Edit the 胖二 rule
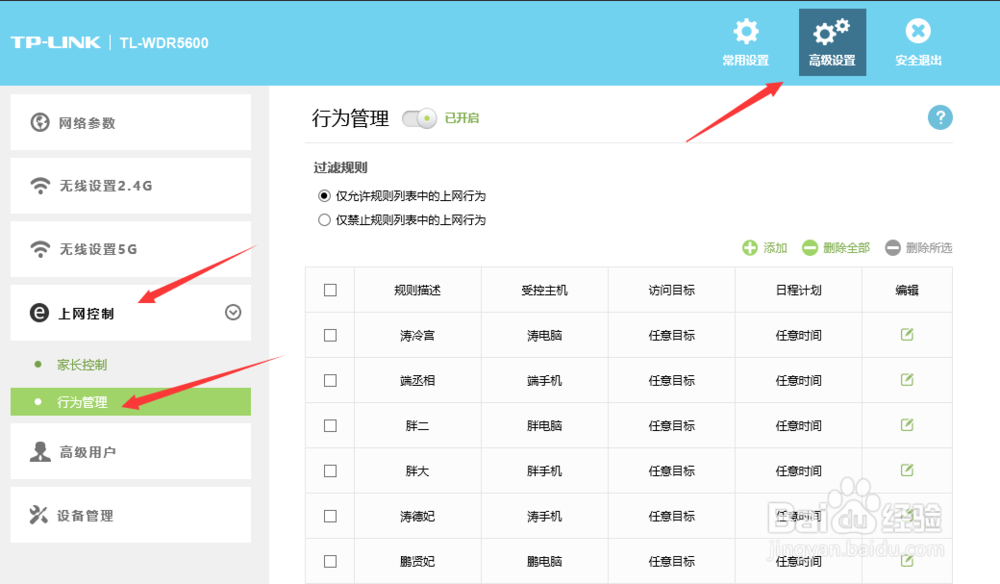Image resolution: width=1000 pixels, height=584 pixels. 907,425
